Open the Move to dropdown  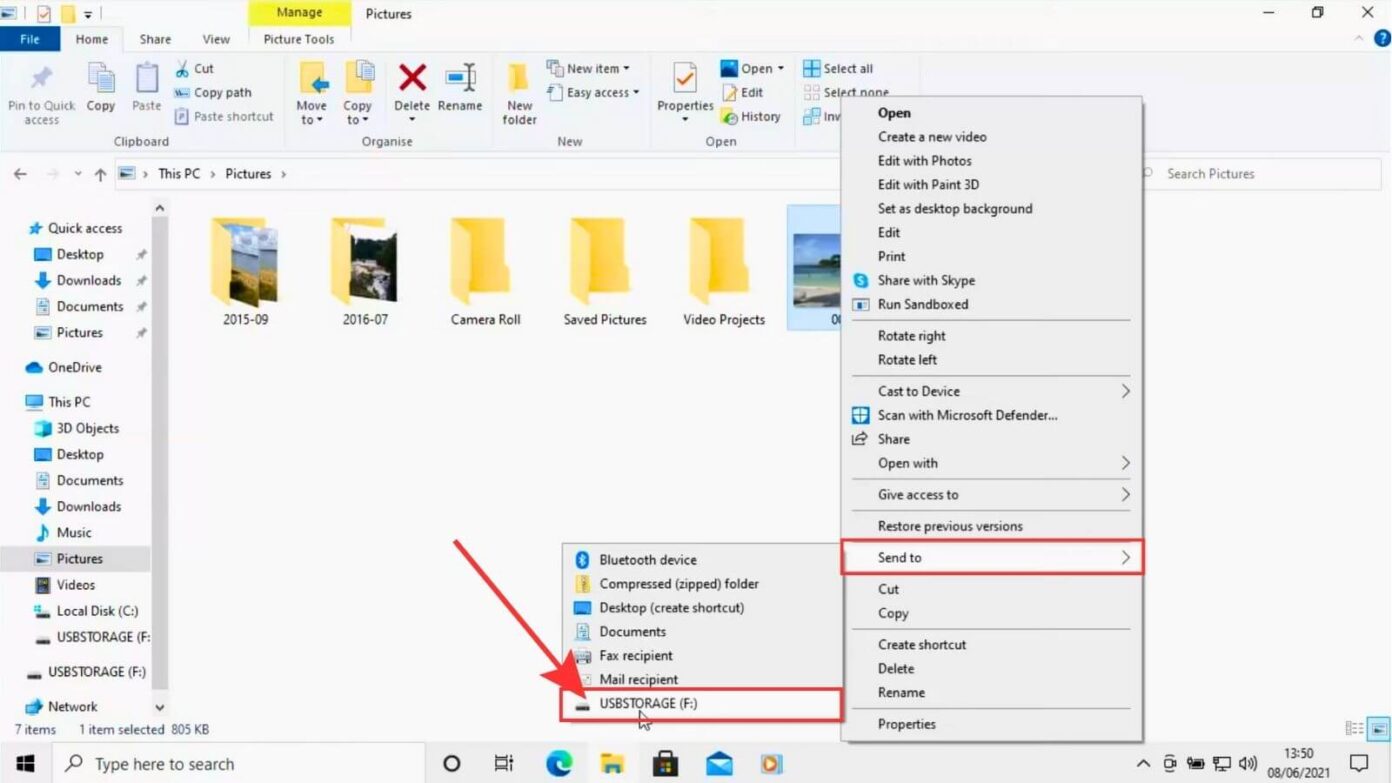(312, 94)
